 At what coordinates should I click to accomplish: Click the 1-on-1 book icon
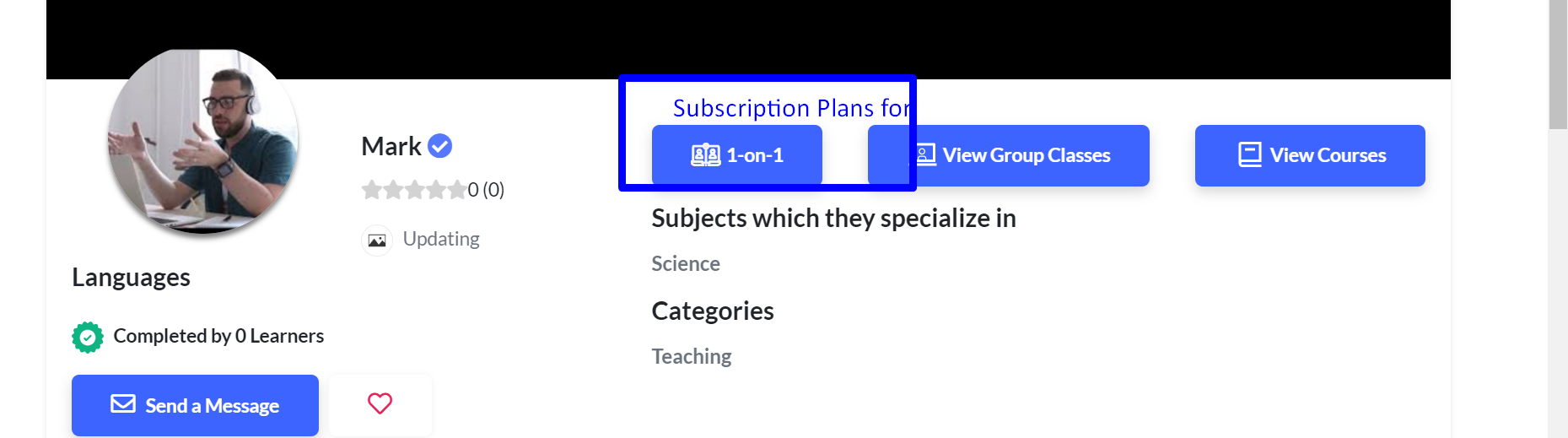pyautogui.click(x=706, y=155)
